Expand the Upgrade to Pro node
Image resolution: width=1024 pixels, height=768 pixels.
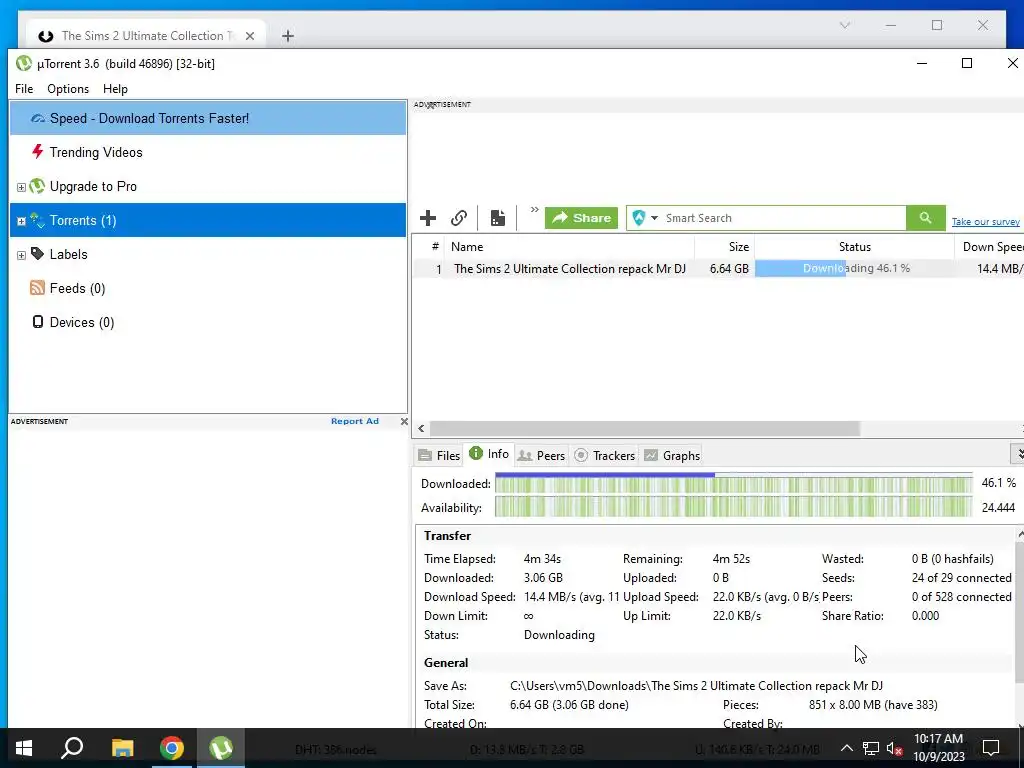click(x=21, y=187)
